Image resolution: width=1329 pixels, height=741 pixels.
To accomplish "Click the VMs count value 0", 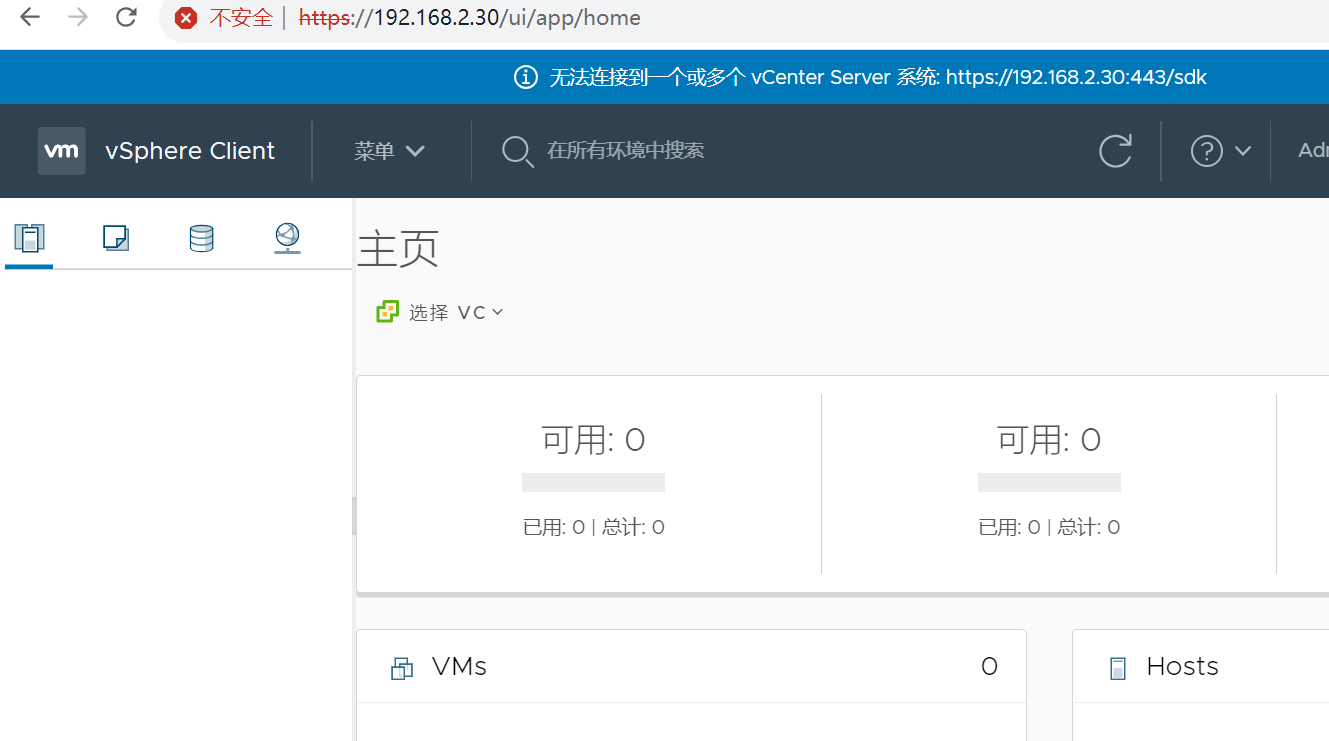I will [x=989, y=667].
